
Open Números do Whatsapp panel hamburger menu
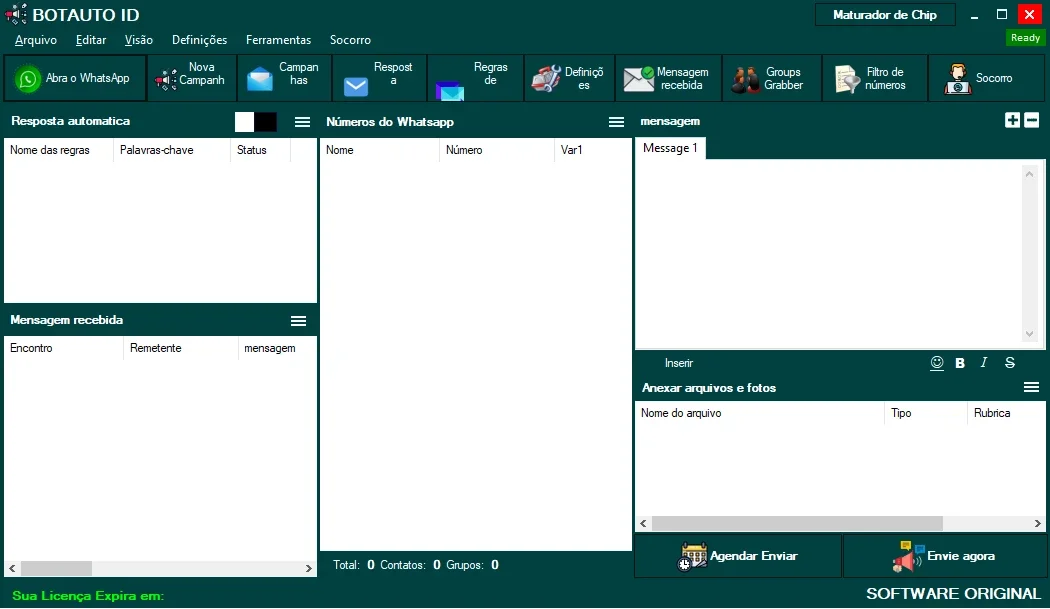(x=616, y=122)
